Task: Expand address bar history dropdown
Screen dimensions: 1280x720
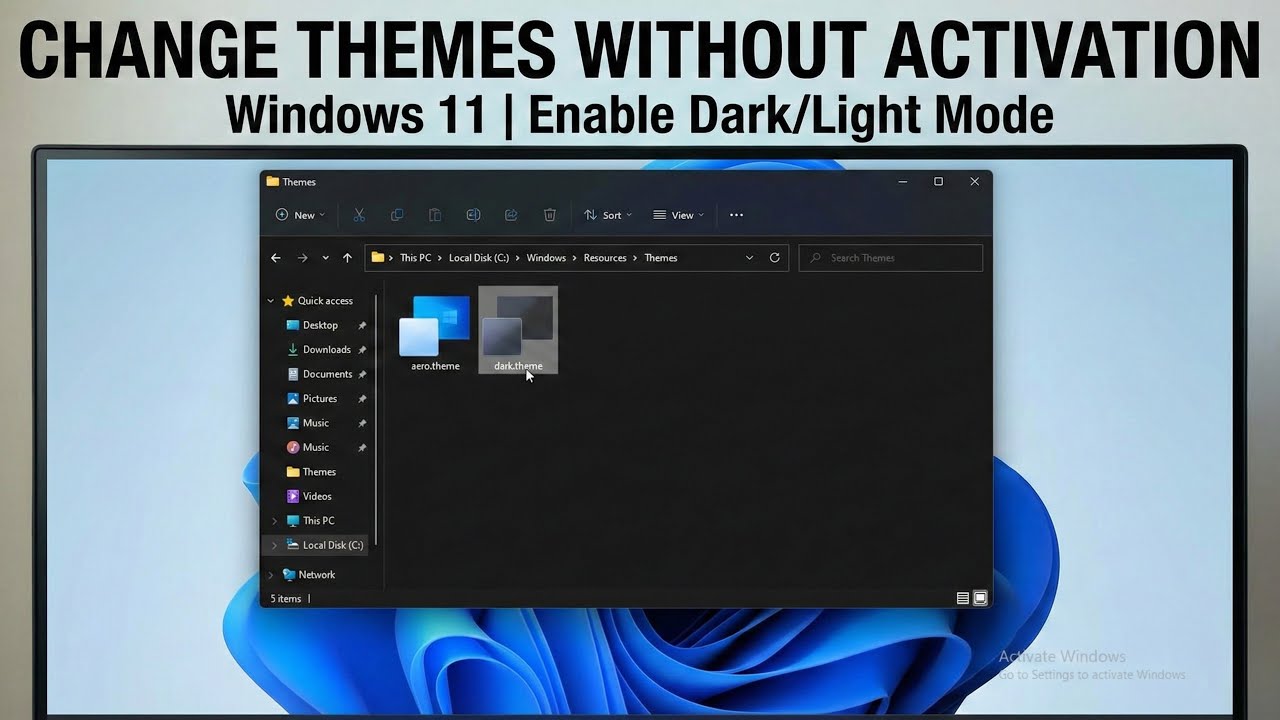Action: pos(749,258)
